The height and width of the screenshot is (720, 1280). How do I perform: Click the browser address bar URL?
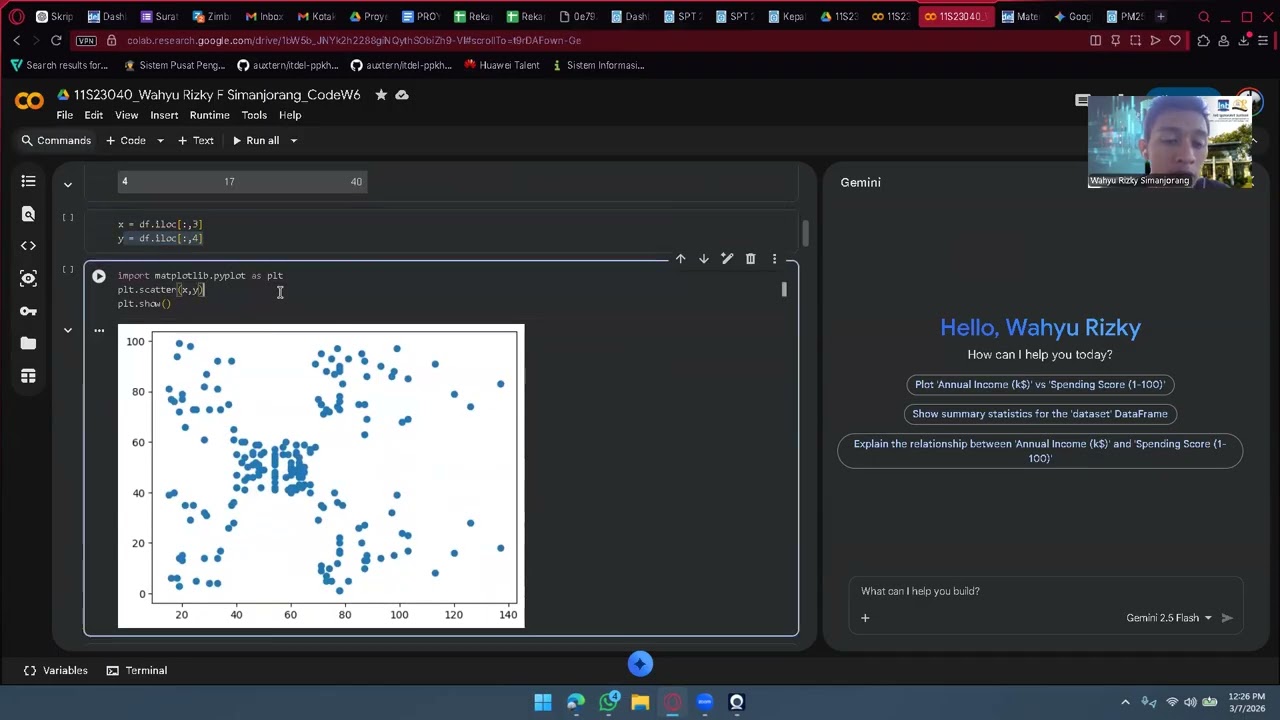(354, 41)
